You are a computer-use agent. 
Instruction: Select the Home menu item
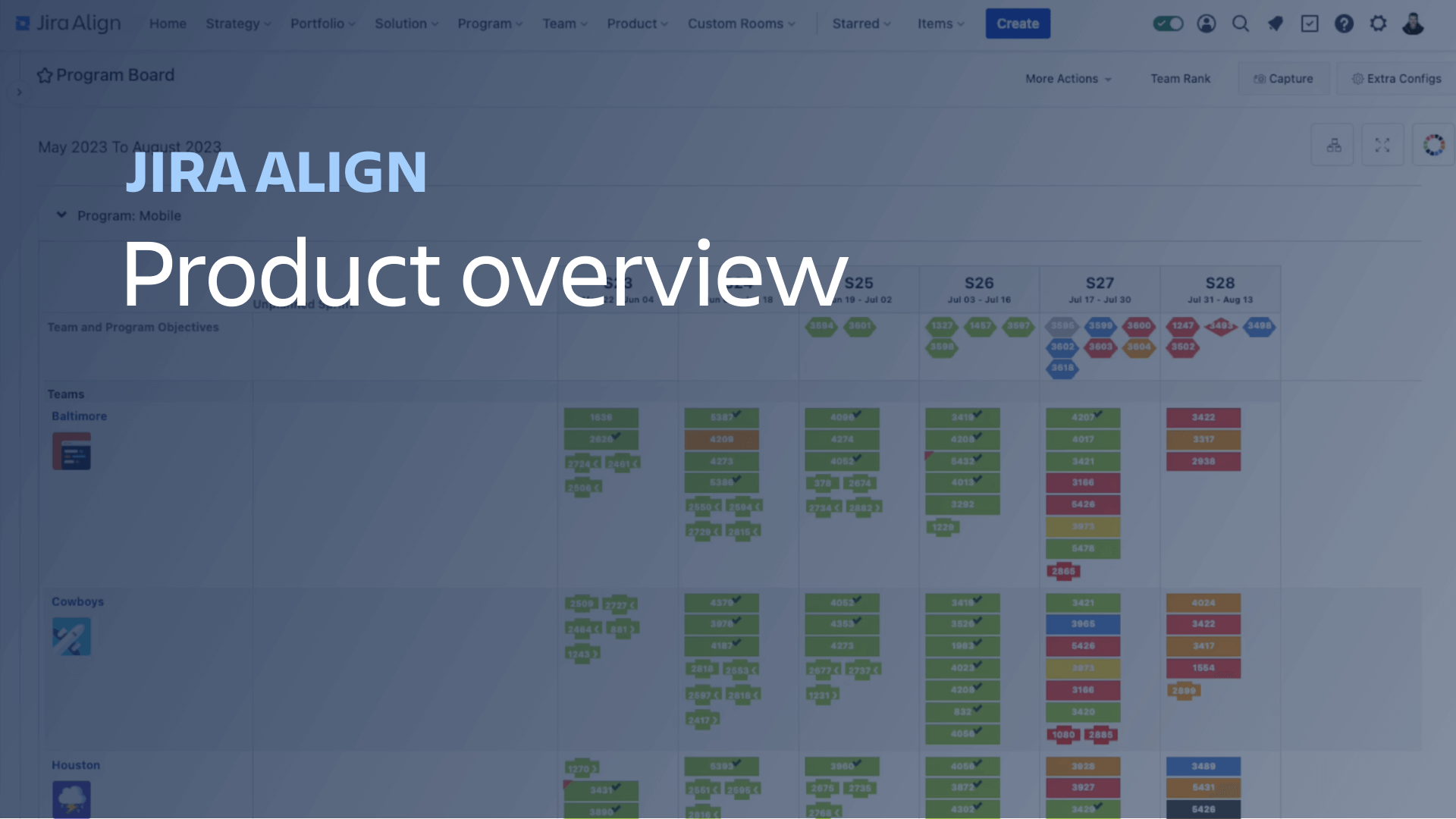[x=167, y=23]
